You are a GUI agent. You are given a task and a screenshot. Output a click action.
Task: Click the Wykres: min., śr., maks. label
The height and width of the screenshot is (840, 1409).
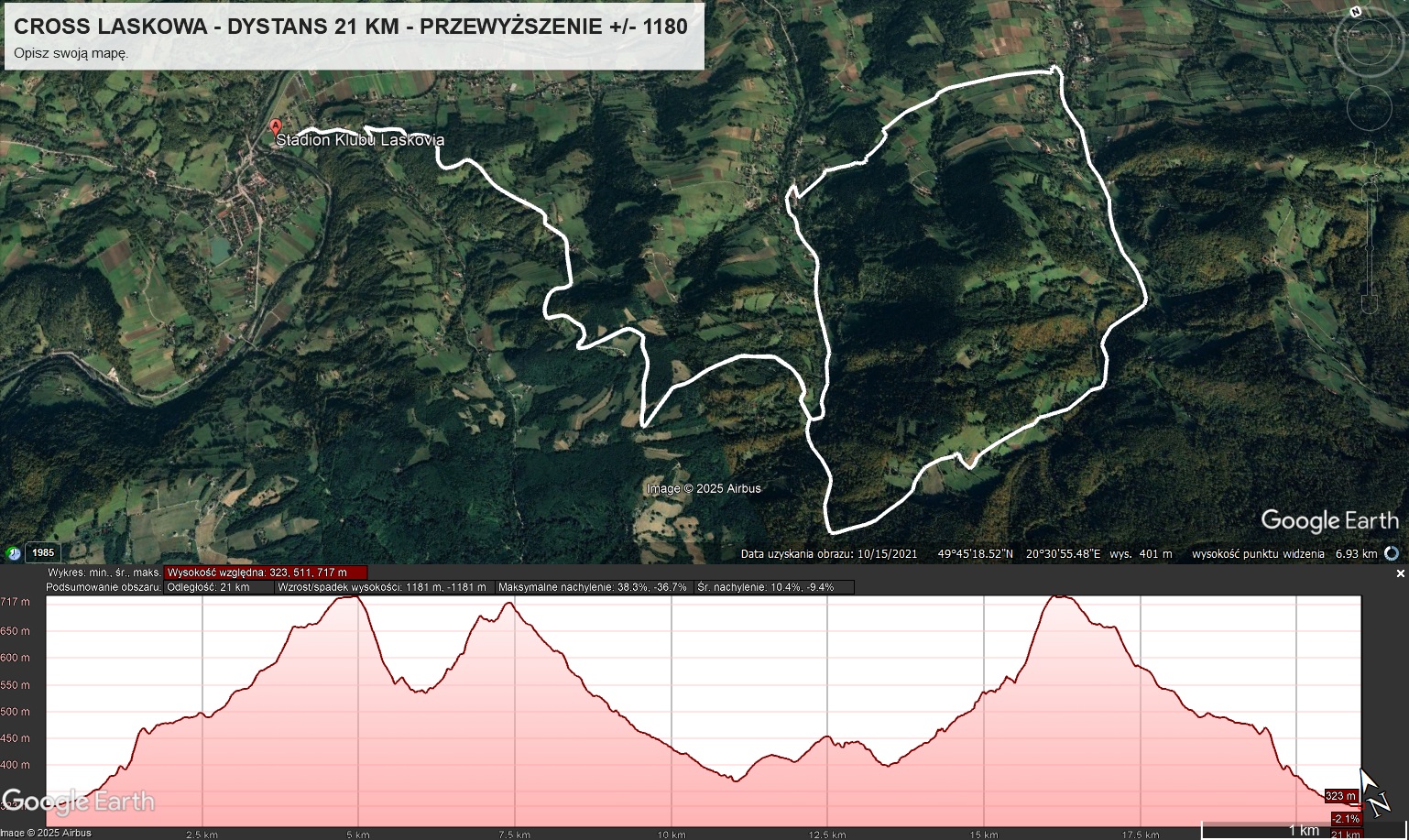point(104,573)
